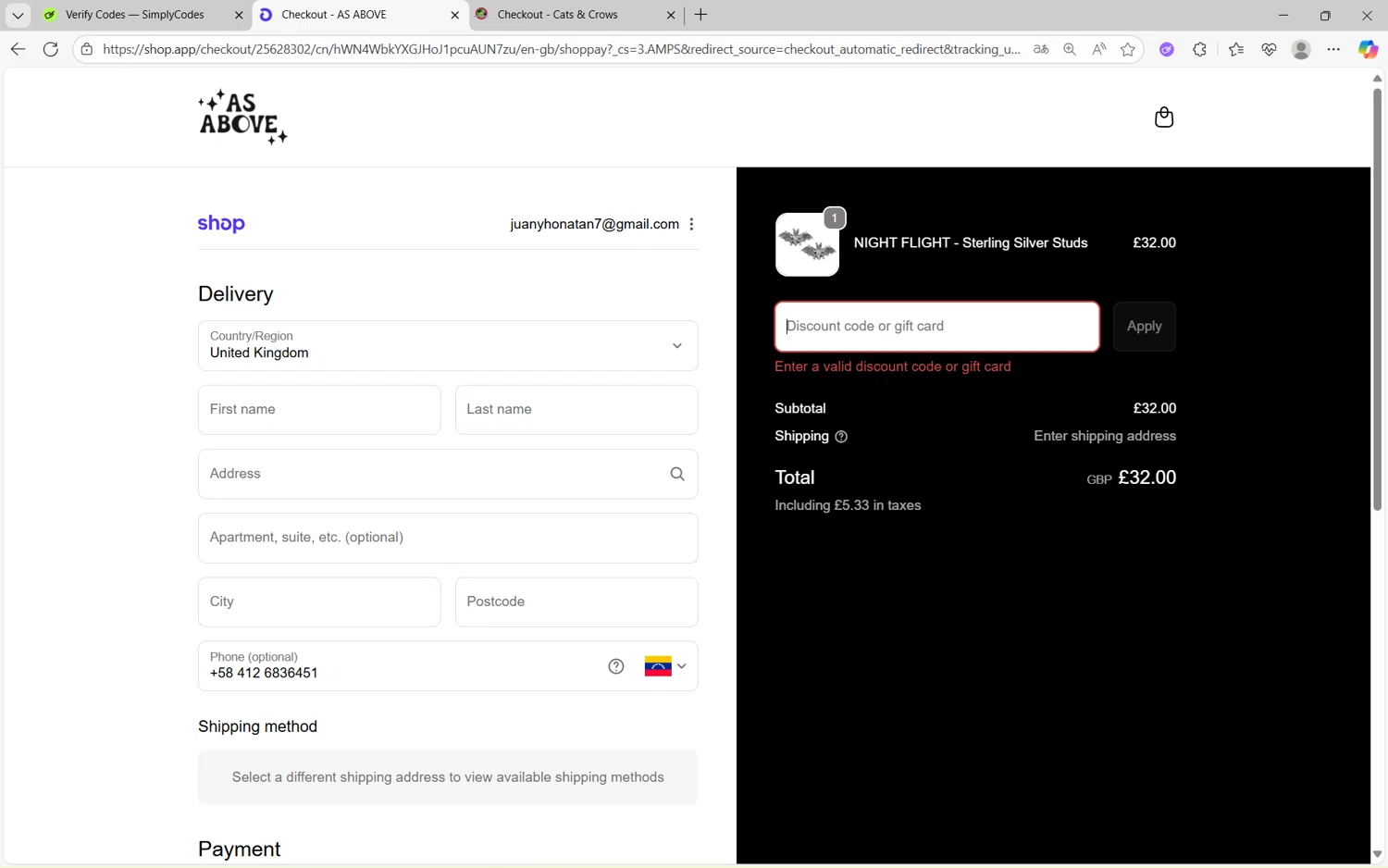Apply the discount code
The image size is (1388, 868).
1145,327
